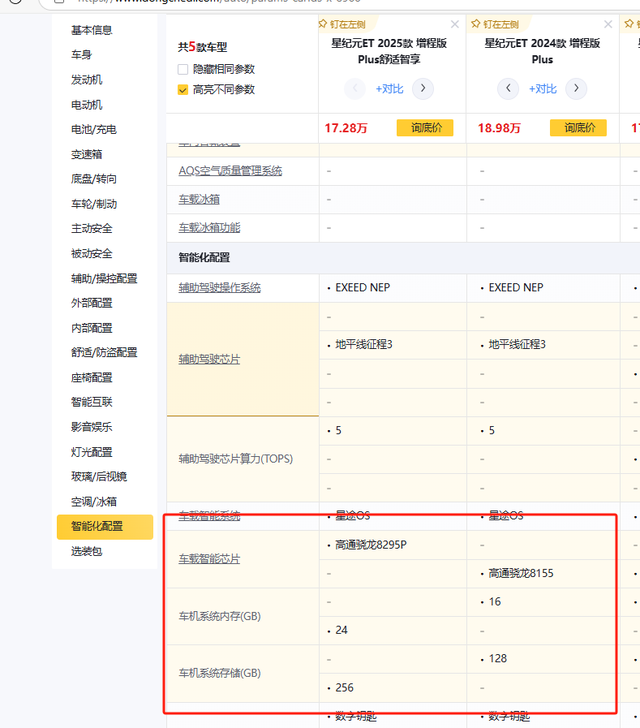This screenshot has width=640, height=728.
Task: Jump to 电动机 section
Action: point(86,105)
